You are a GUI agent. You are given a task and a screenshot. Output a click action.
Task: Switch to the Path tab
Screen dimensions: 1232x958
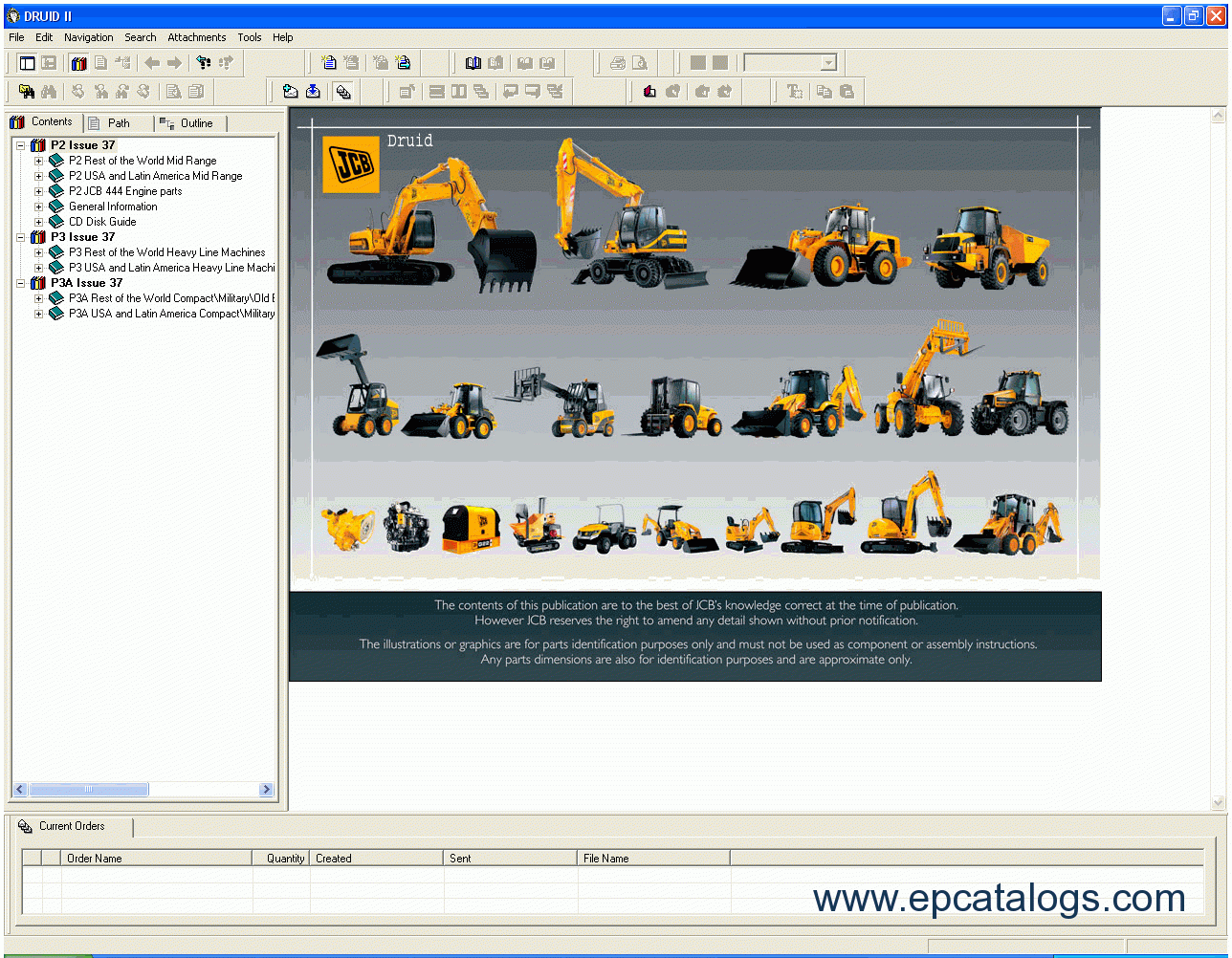click(x=119, y=123)
